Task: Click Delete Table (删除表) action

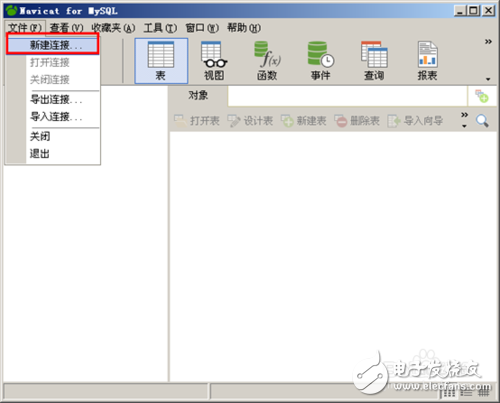Action: point(357,121)
